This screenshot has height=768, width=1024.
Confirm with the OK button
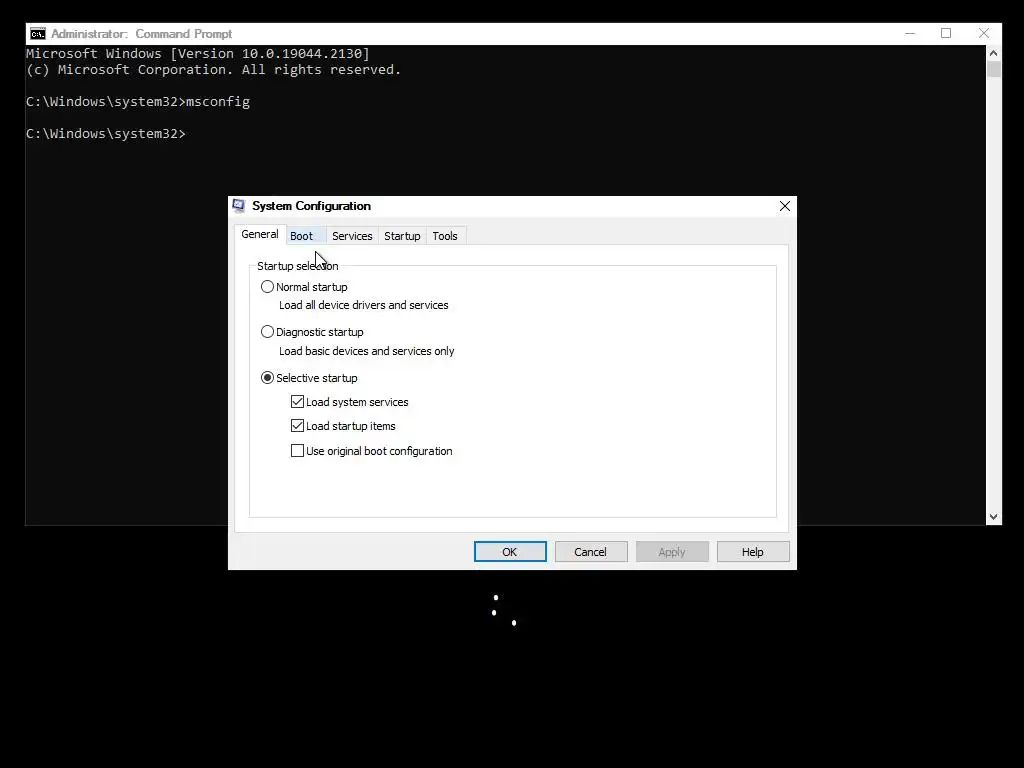pos(510,552)
